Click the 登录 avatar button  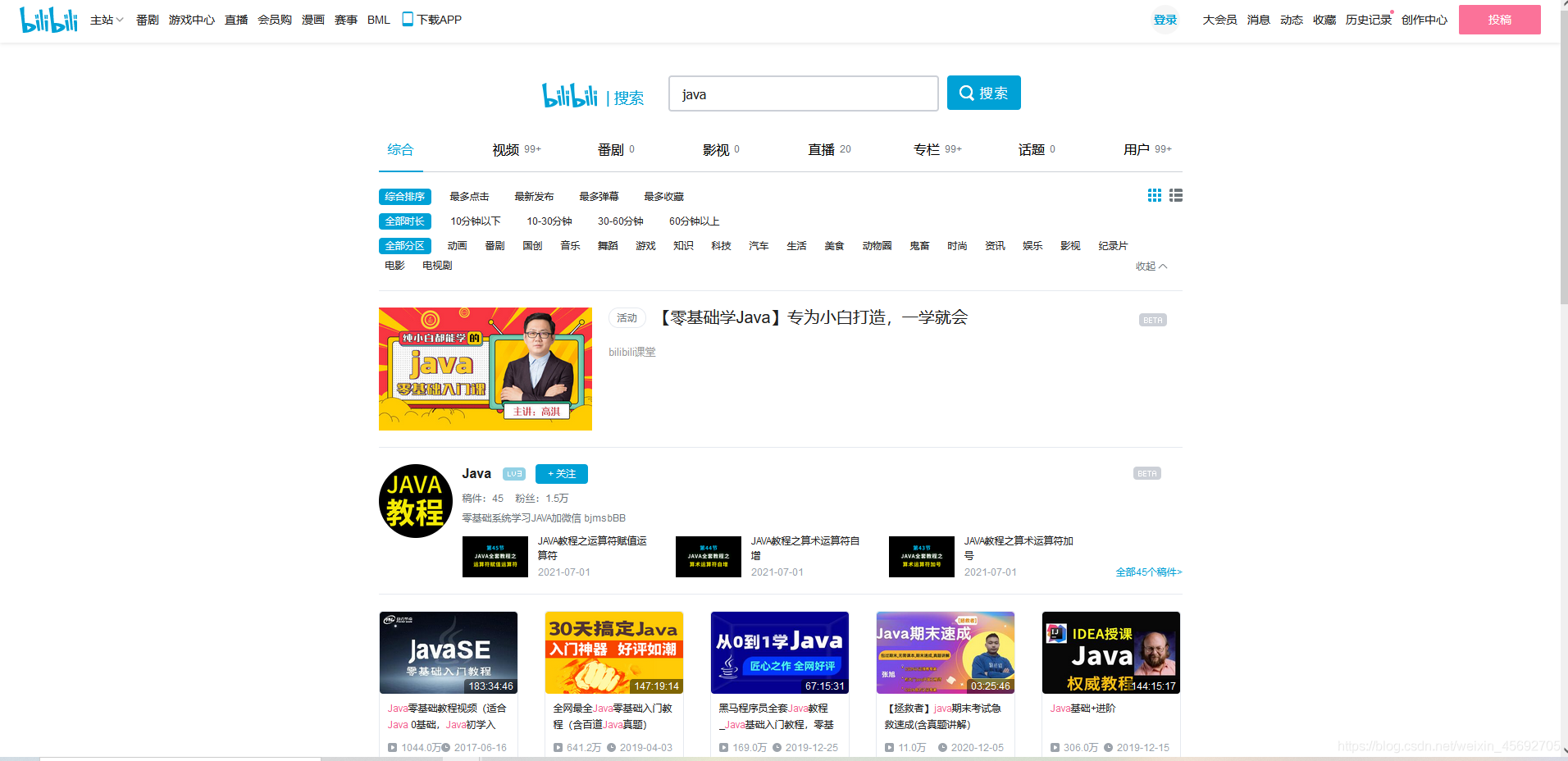(1165, 20)
